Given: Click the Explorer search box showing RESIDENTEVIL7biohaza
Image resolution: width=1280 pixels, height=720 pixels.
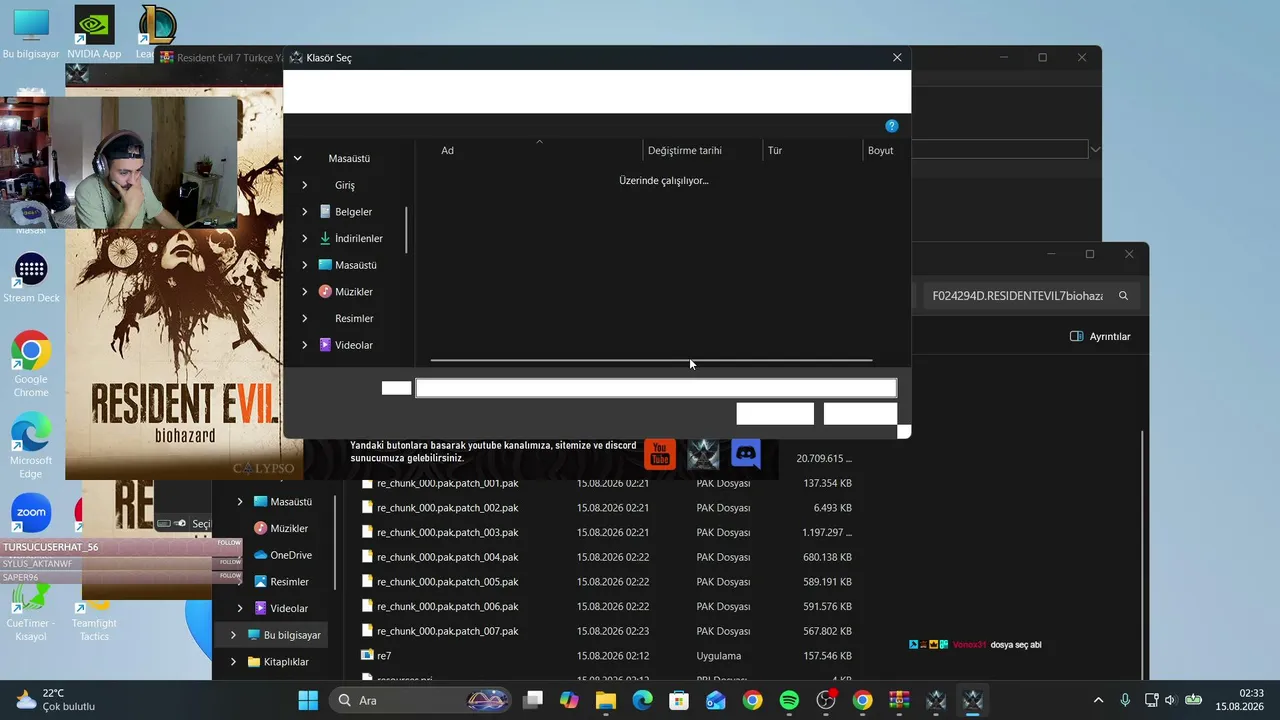Looking at the screenshot, I should [1029, 296].
